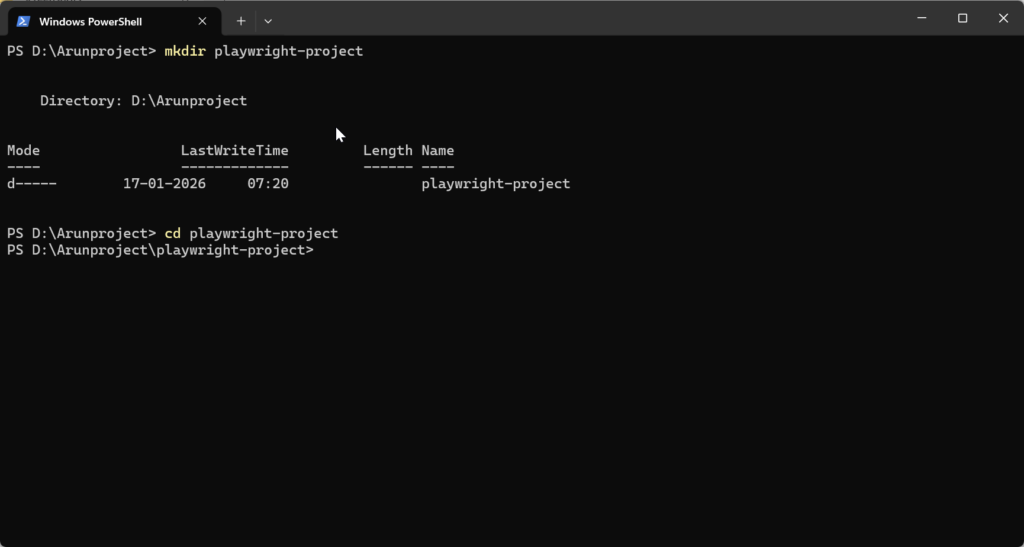The height and width of the screenshot is (547, 1024).
Task: Select the Windows PowerShell tab title
Action: click(x=90, y=21)
